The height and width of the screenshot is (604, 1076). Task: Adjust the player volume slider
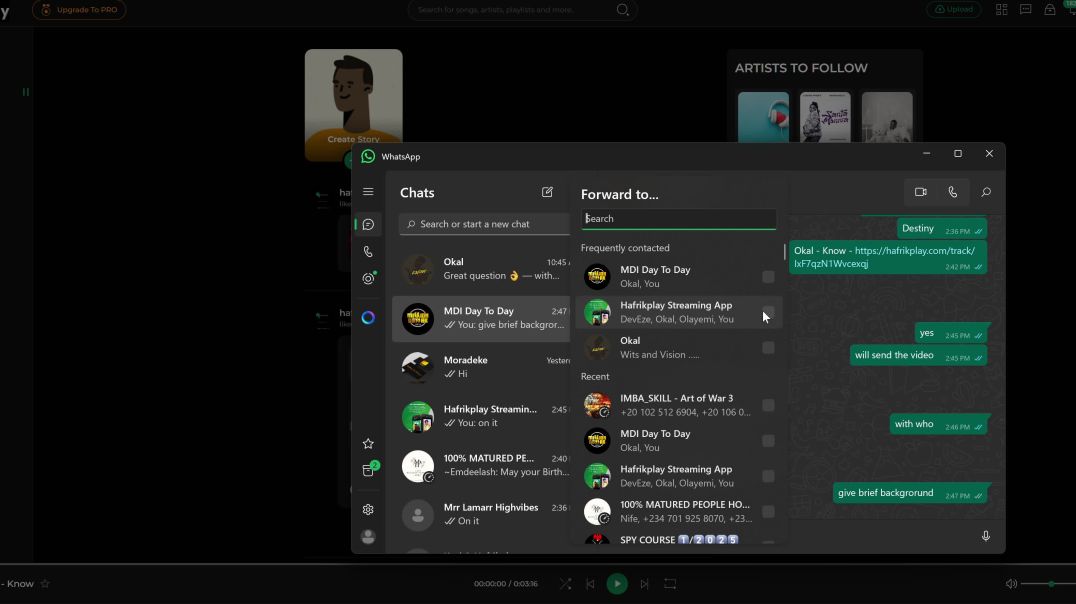[1048, 584]
